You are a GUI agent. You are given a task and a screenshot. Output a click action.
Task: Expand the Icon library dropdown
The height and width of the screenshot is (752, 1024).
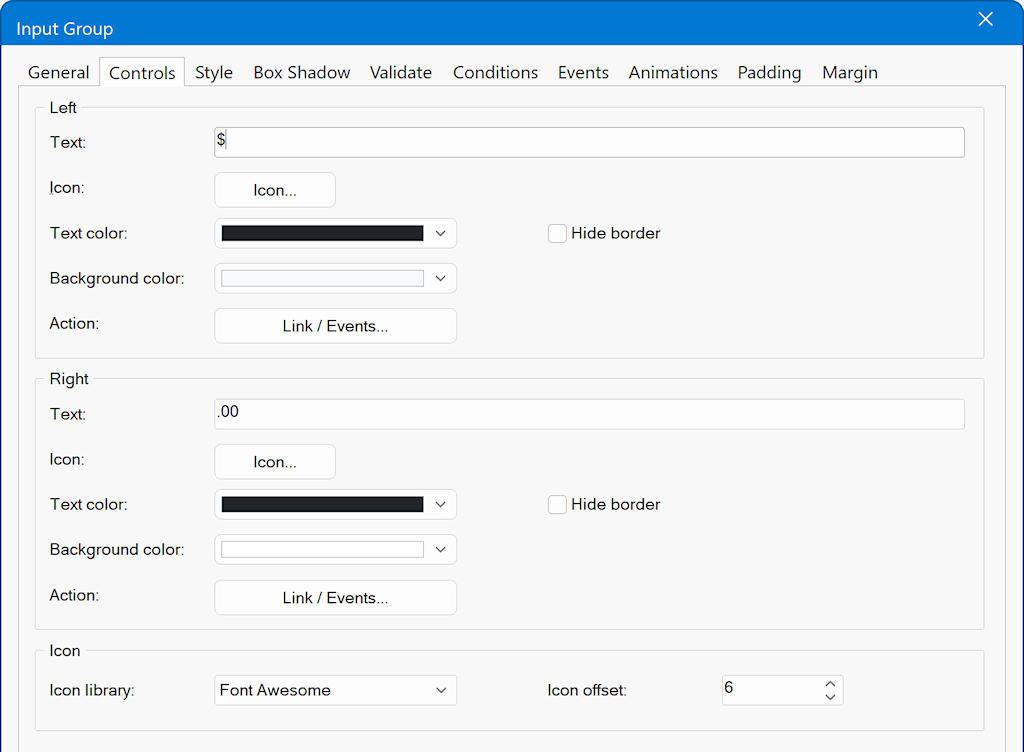(x=440, y=690)
